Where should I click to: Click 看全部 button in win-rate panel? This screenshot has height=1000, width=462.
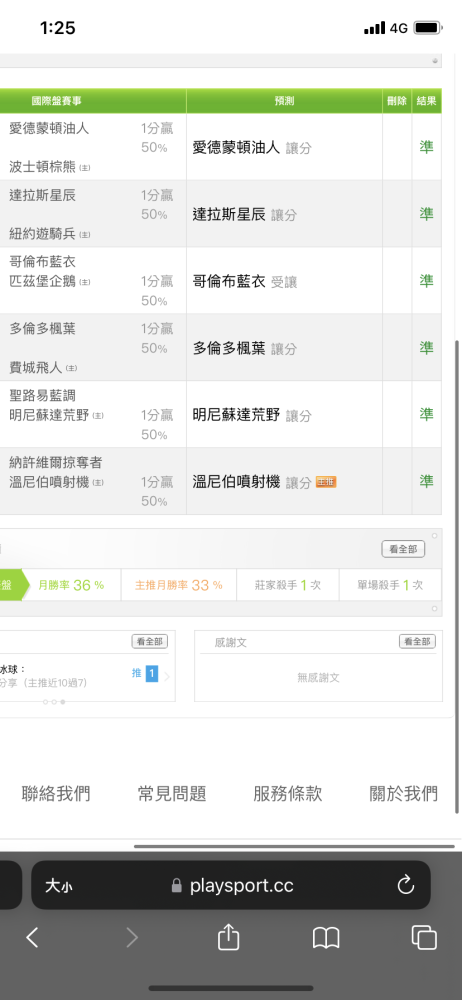[x=403, y=549]
